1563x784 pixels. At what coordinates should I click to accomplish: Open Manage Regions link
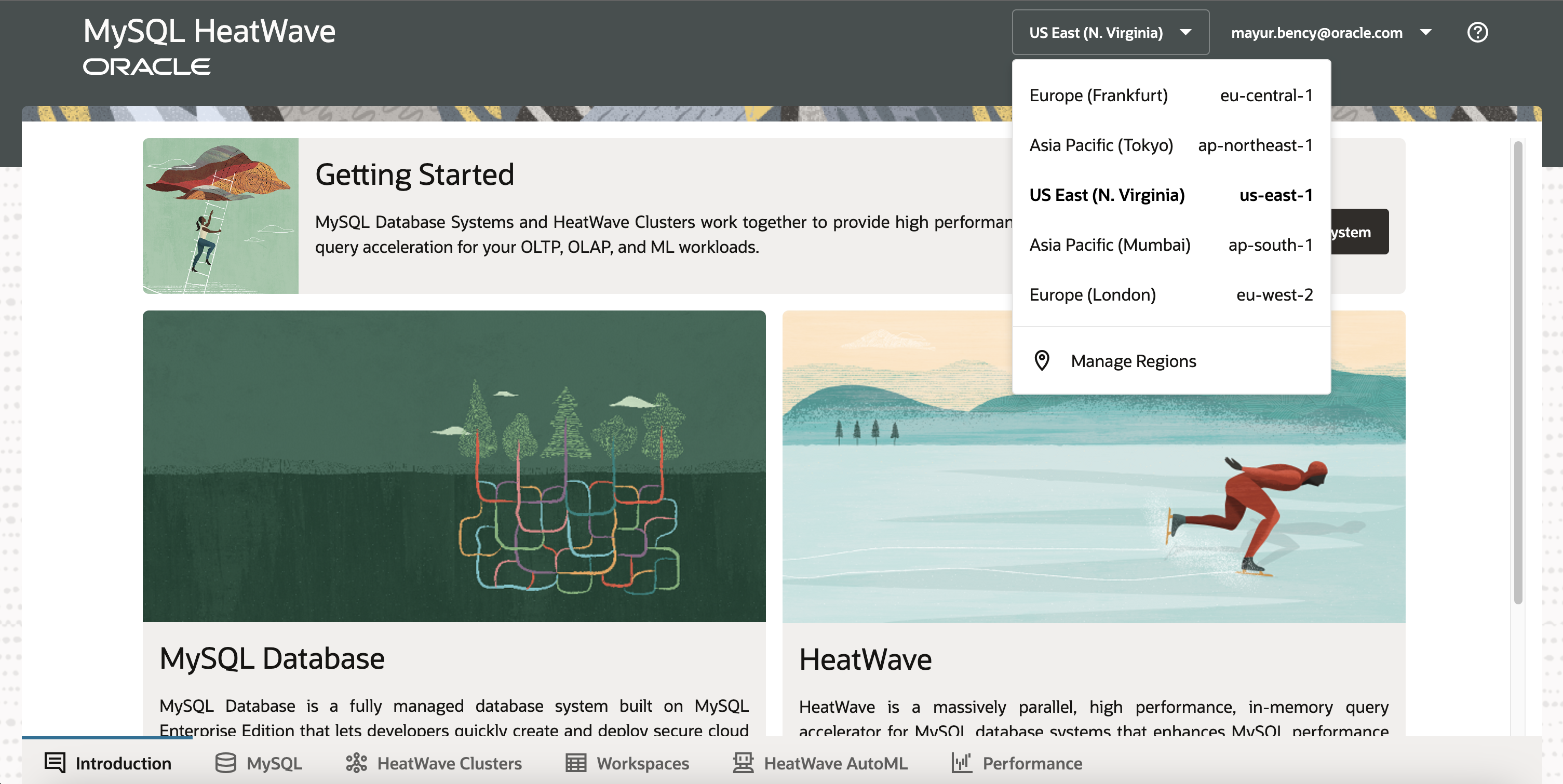click(1133, 361)
